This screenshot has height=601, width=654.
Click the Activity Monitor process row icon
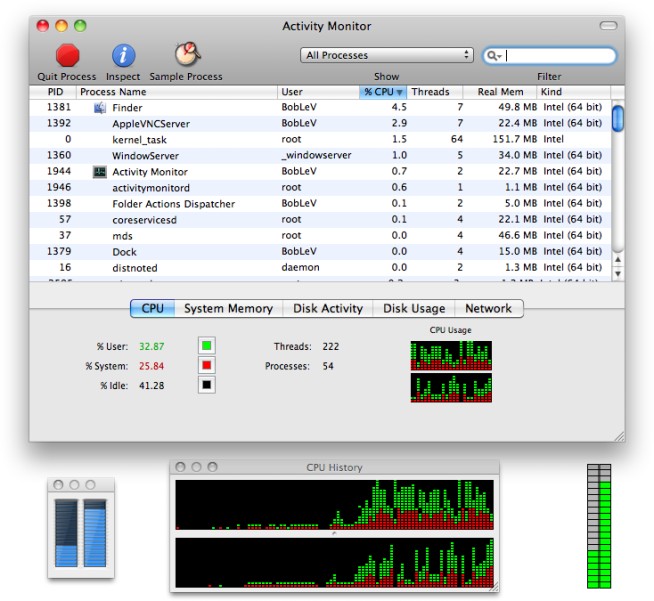(x=99, y=172)
